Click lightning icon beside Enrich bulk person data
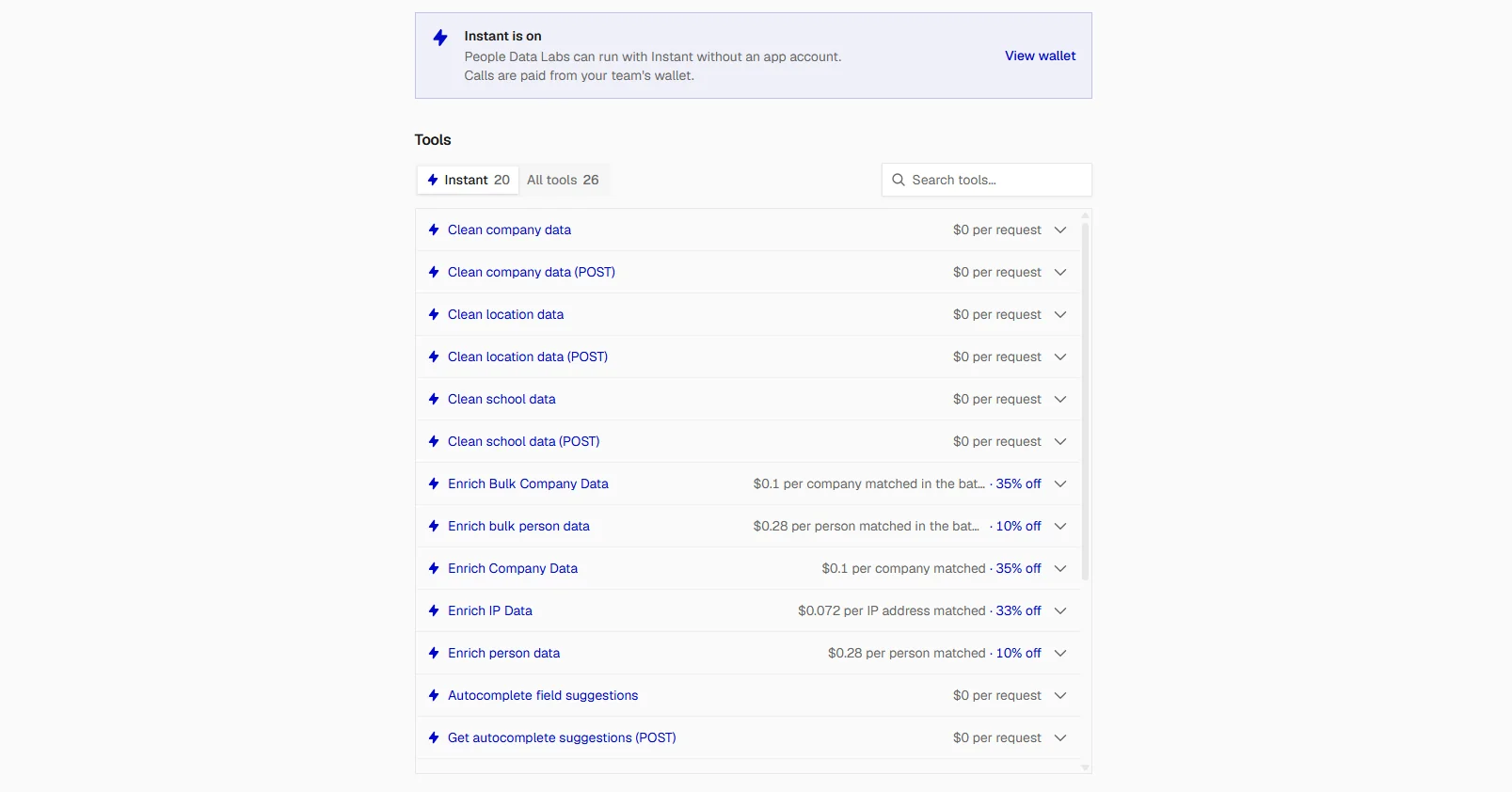 (x=434, y=526)
